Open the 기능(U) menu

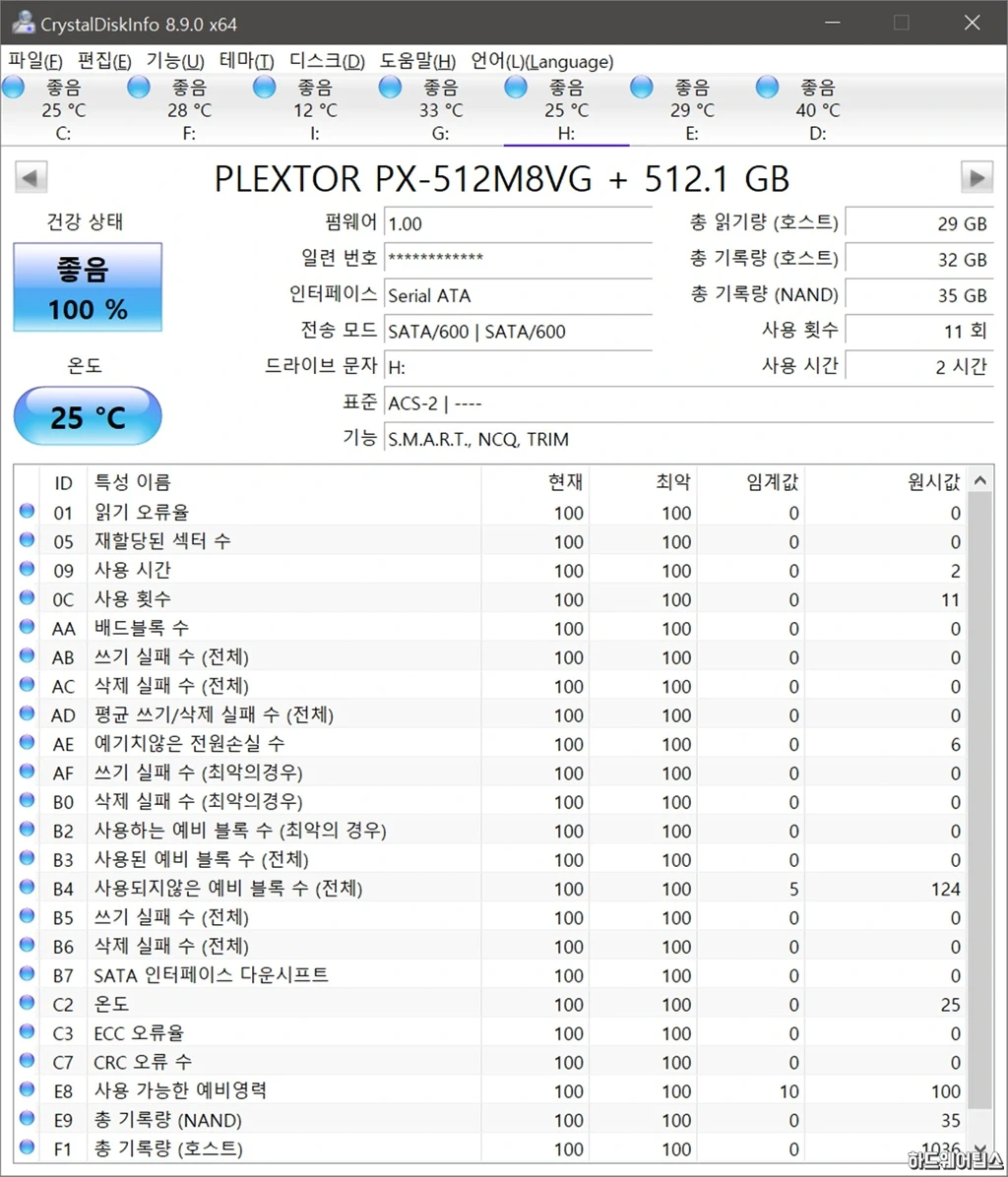tap(175, 61)
